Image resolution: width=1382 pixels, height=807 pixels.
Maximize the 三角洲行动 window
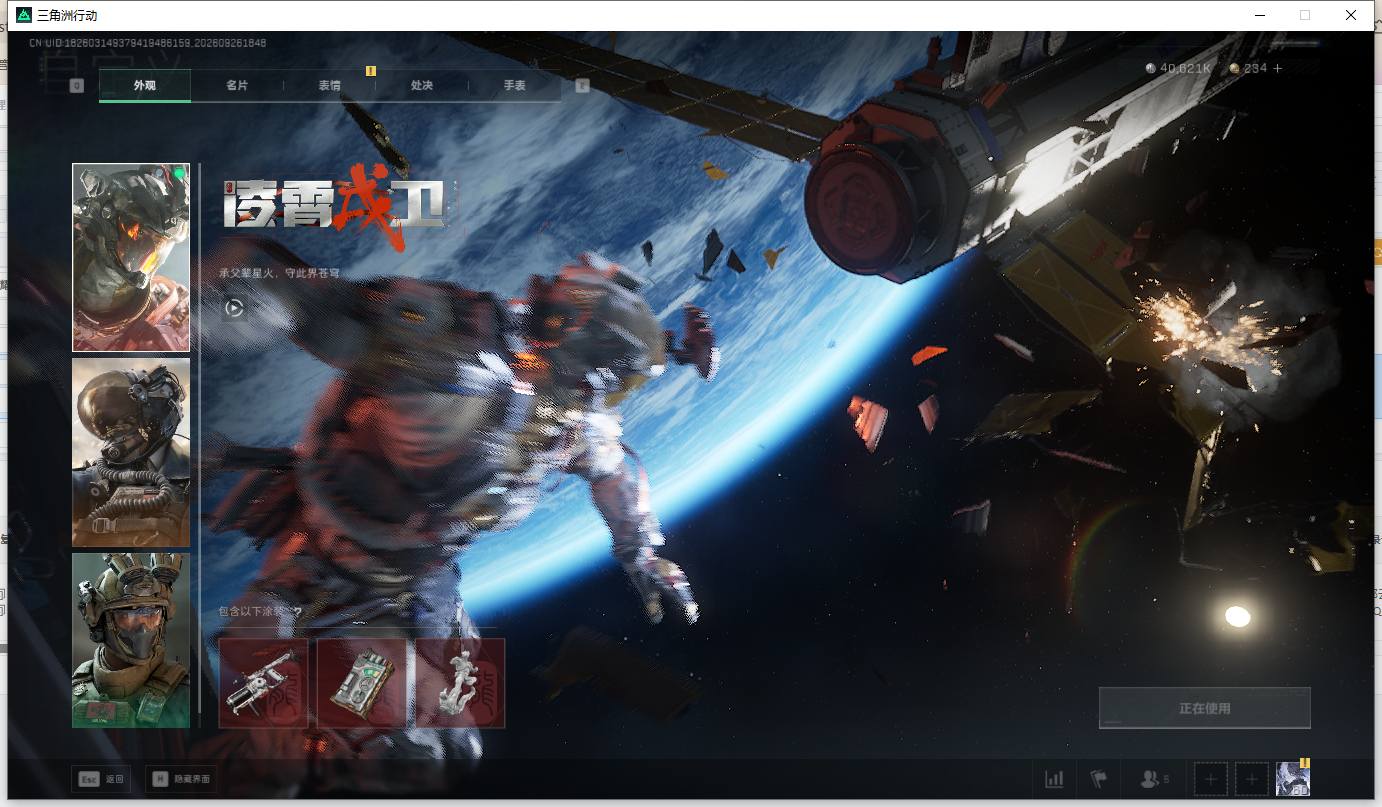(1305, 15)
